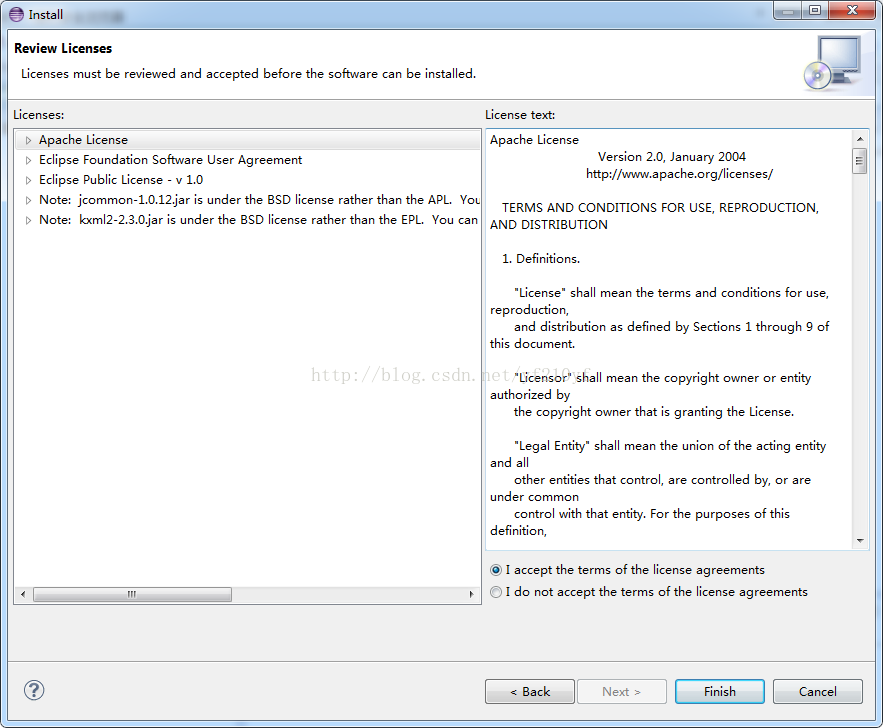
Task: Select Eclipse Foundation Software User Agreement row
Action: (x=248, y=160)
